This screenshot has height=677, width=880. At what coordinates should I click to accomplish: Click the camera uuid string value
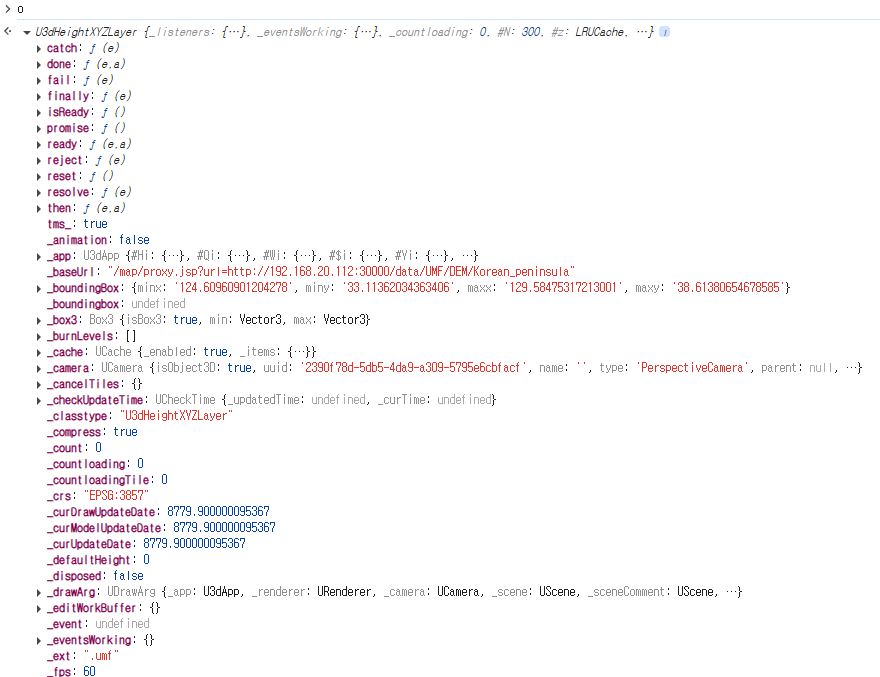414,368
